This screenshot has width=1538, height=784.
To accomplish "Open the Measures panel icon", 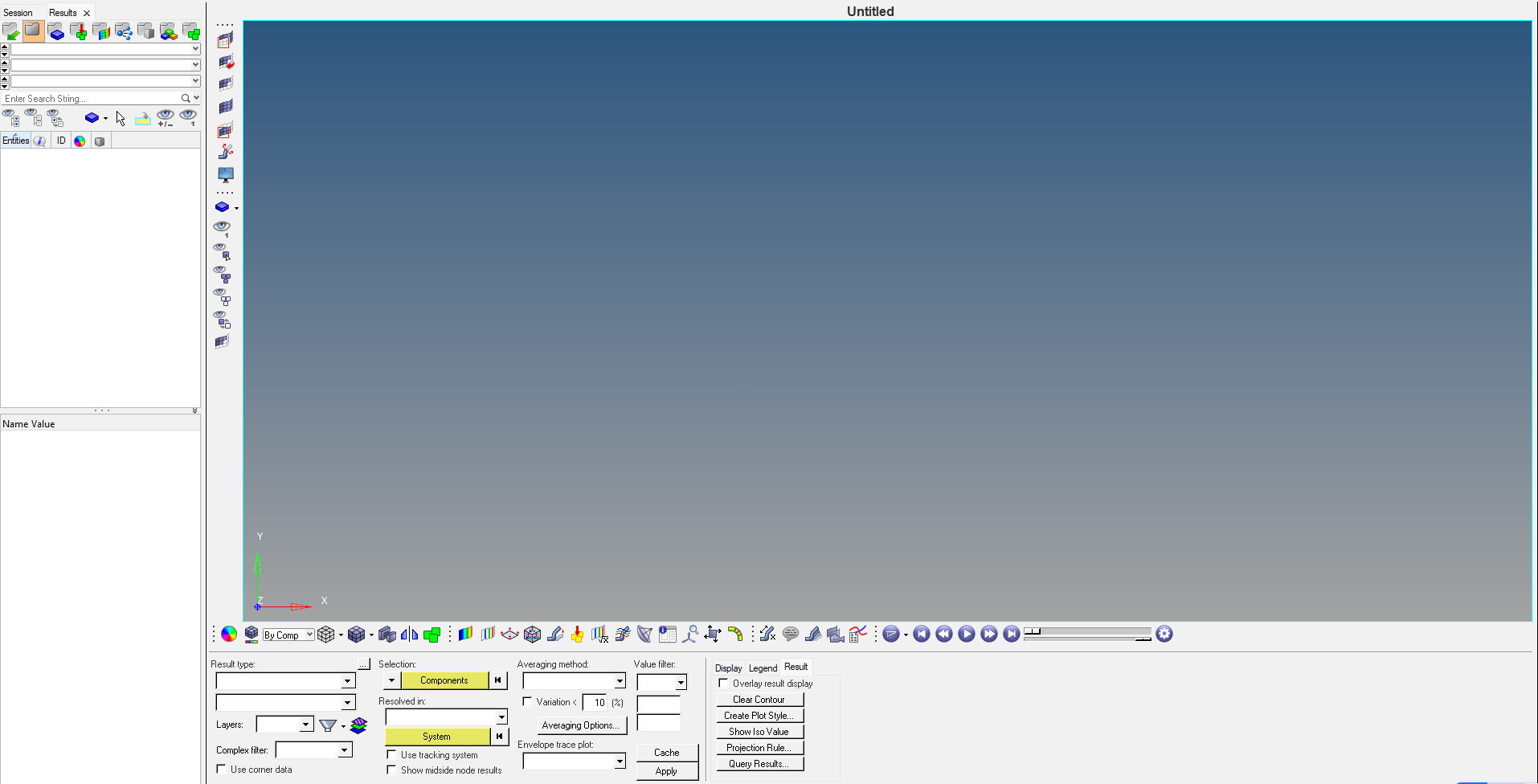I will [689, 635].
